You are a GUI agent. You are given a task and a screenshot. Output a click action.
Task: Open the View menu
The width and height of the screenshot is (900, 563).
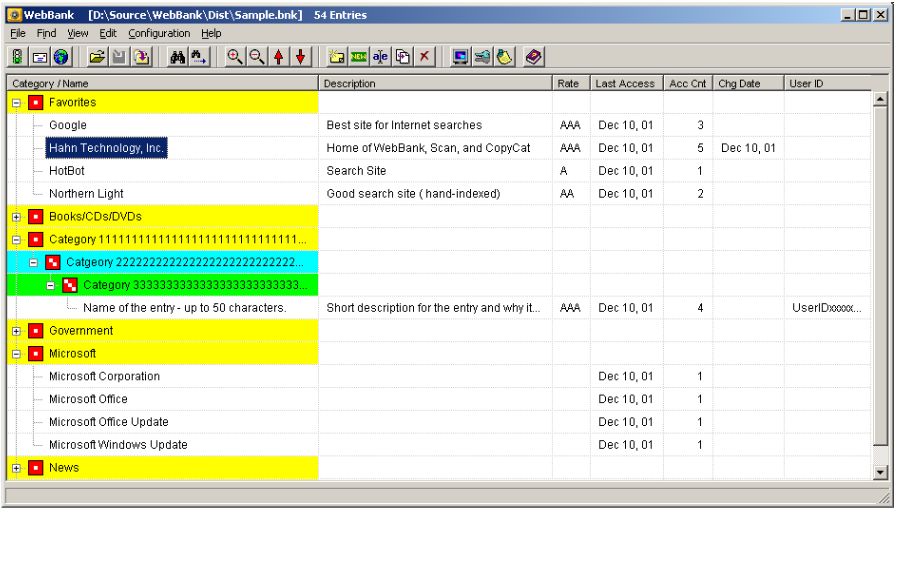click(77, 33)
